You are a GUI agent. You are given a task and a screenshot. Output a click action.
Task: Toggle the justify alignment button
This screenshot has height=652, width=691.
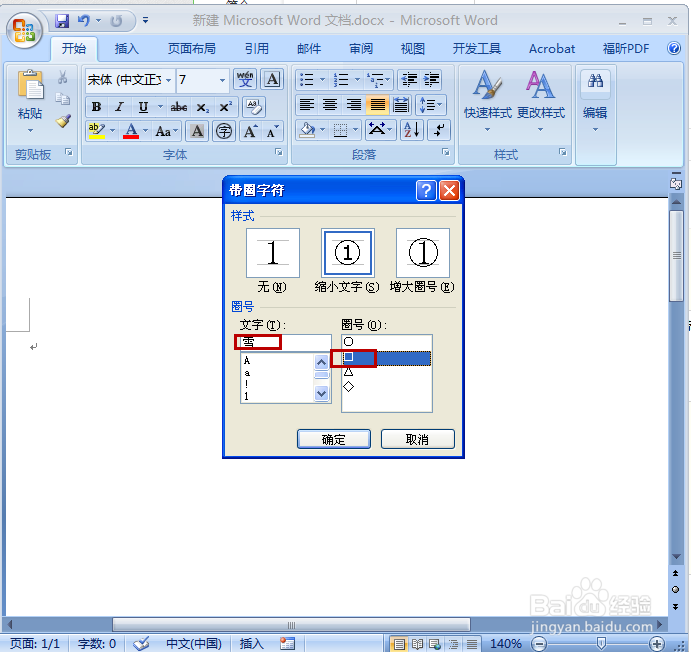pyautogui.click(x=377, y=105)
